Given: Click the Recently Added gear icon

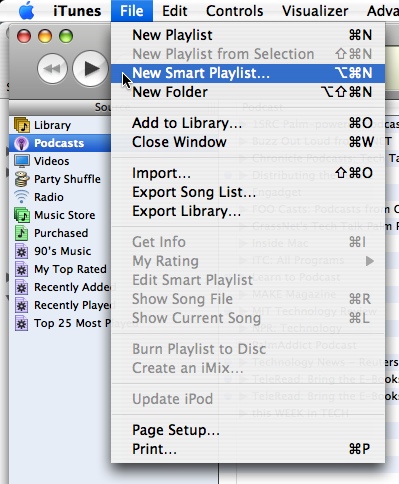Looking at the screenshot, I should tap(22, 287).
